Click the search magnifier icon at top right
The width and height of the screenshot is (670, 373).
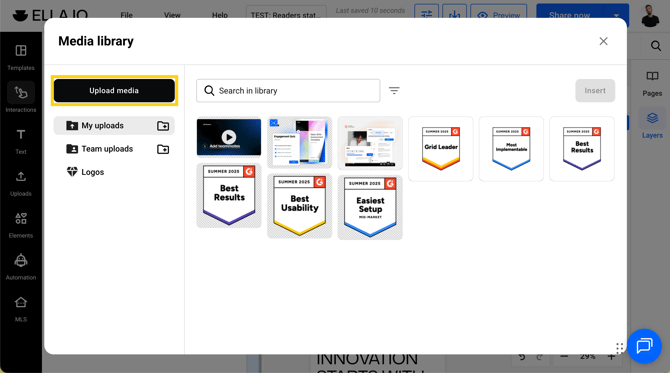pos(656,46)
